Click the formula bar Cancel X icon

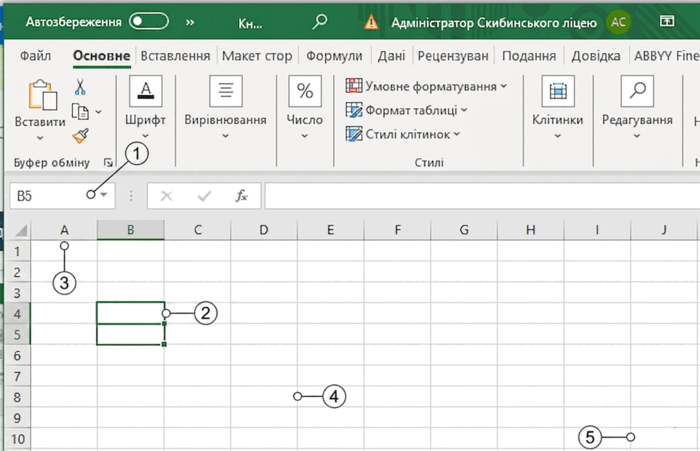[167, 196]
